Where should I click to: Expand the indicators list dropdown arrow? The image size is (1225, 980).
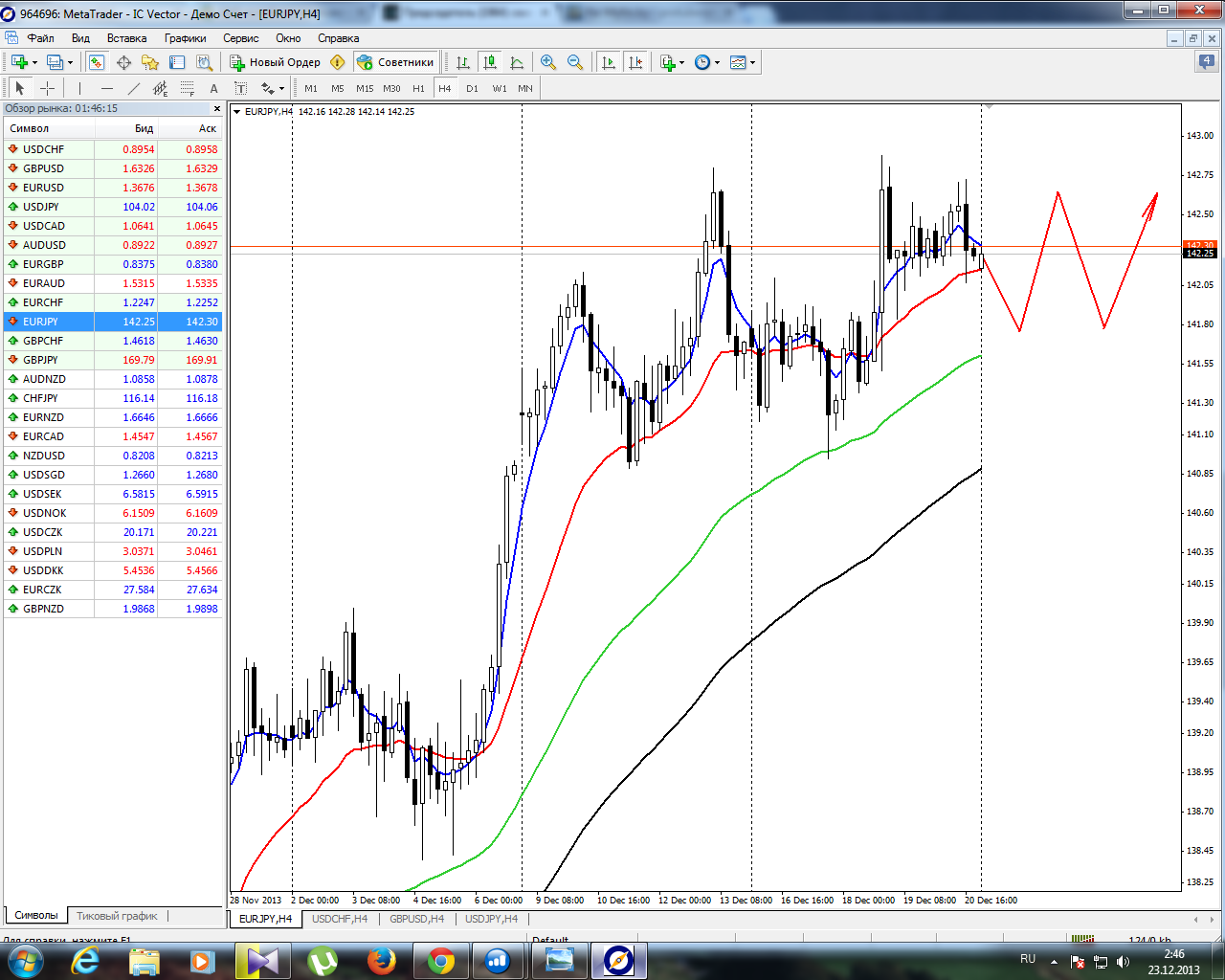[x=681, y=63]
